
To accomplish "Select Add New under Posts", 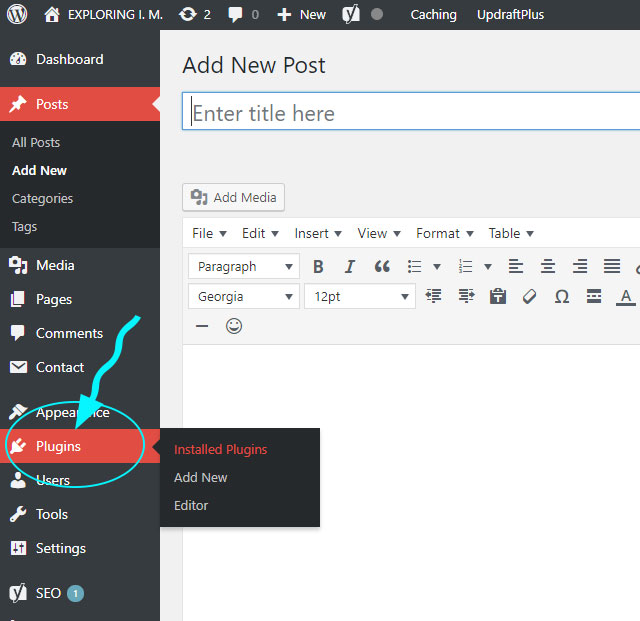I will 39,170.
